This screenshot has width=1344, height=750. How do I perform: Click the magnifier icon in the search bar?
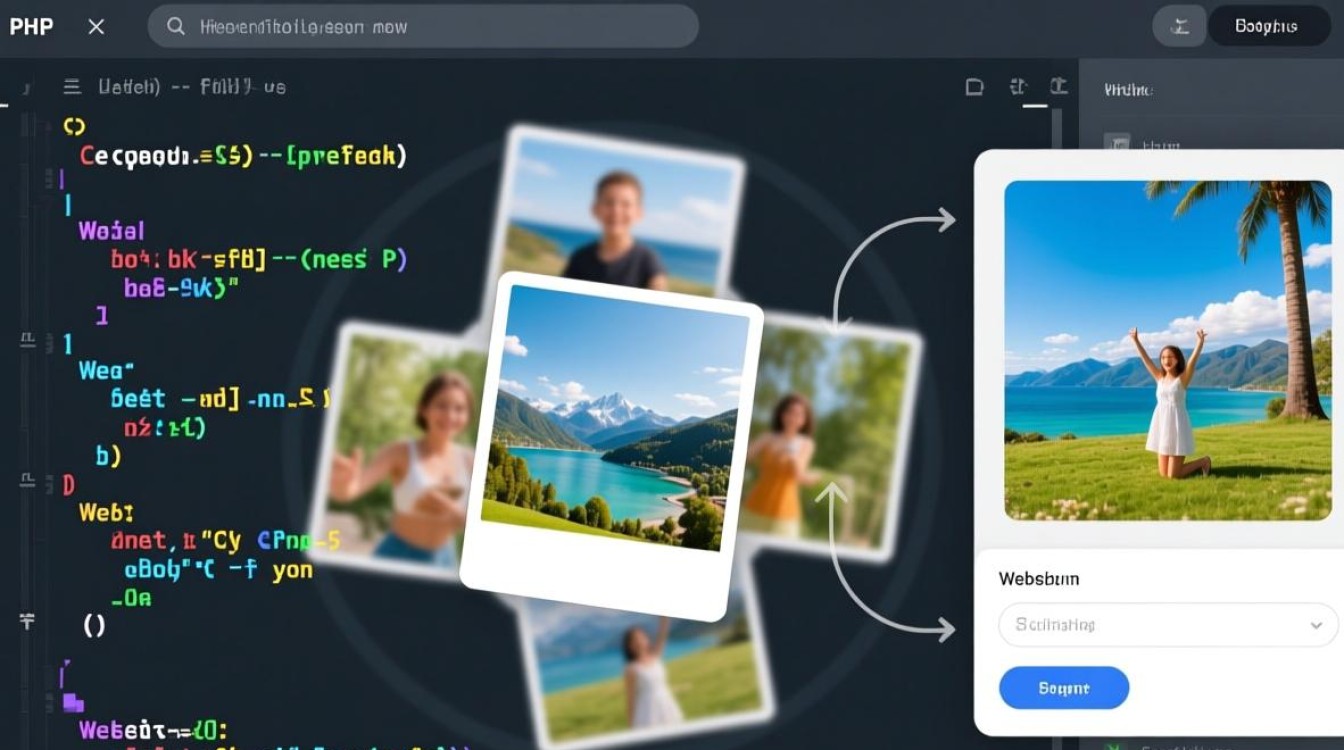(176, 27)
